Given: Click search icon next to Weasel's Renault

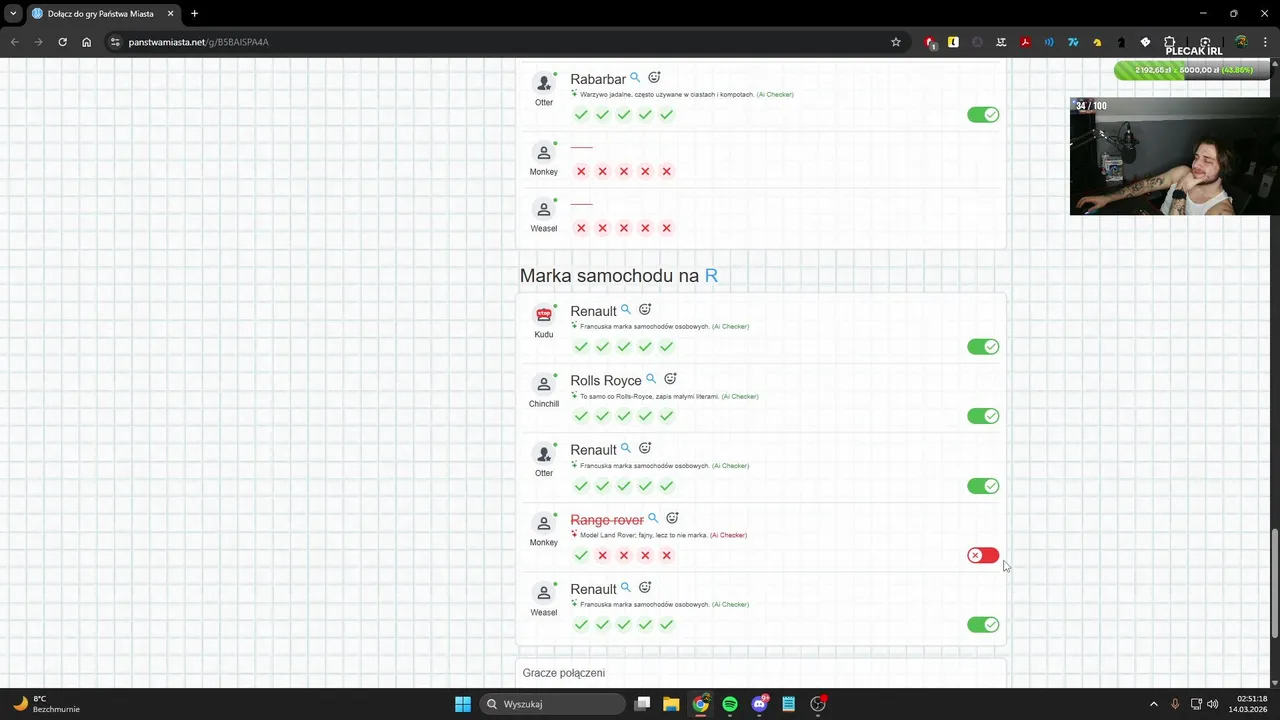Looking at the screenshot, I should (626, 587).
